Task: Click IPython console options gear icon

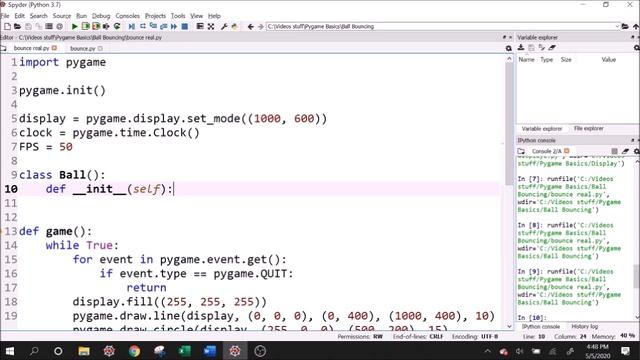Action: (637, 151)
